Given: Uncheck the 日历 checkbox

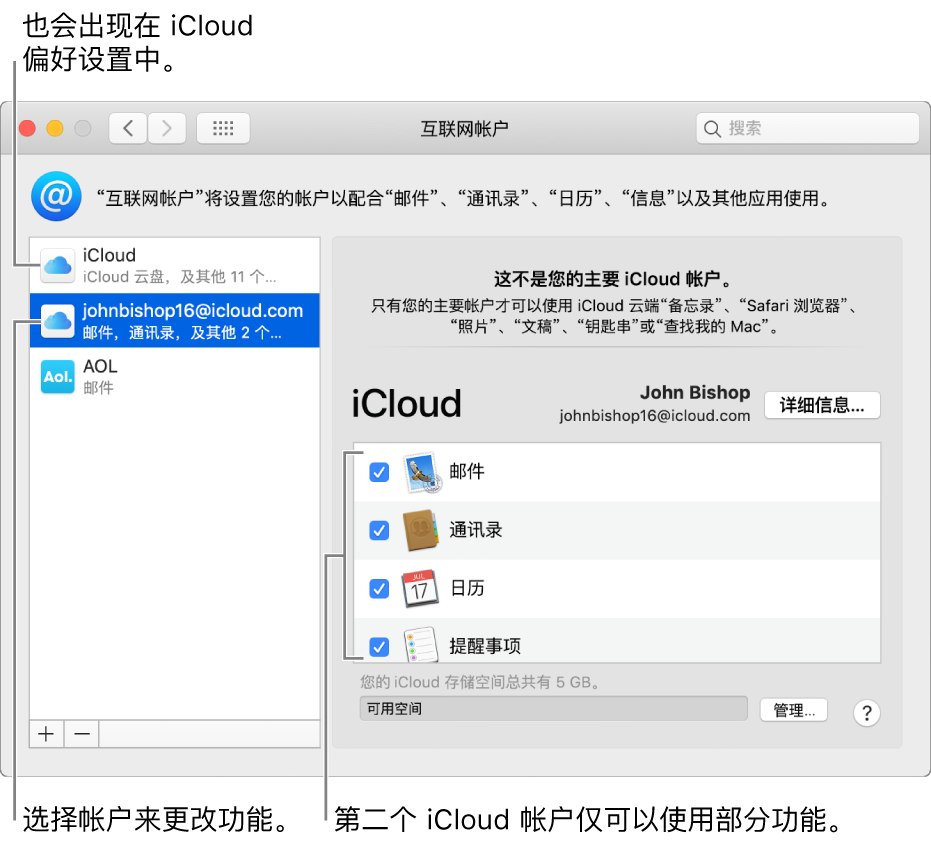Looking at the screenshot, I should [x=379, y=589].
